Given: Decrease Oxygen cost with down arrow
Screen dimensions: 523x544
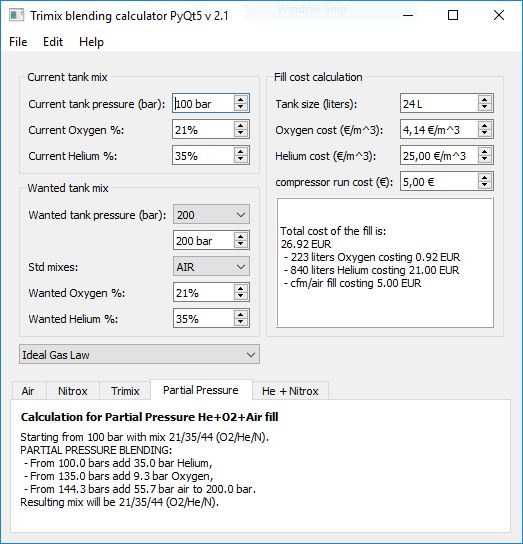Looking at the screenshot, I should coord(484,133).
